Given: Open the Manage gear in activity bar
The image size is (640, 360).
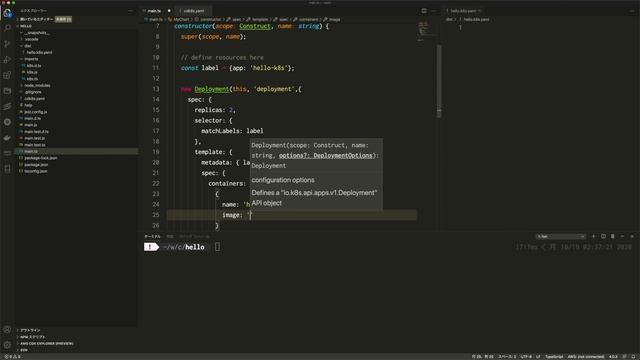Looking at the screenshot, I should (x=7, y=345).
